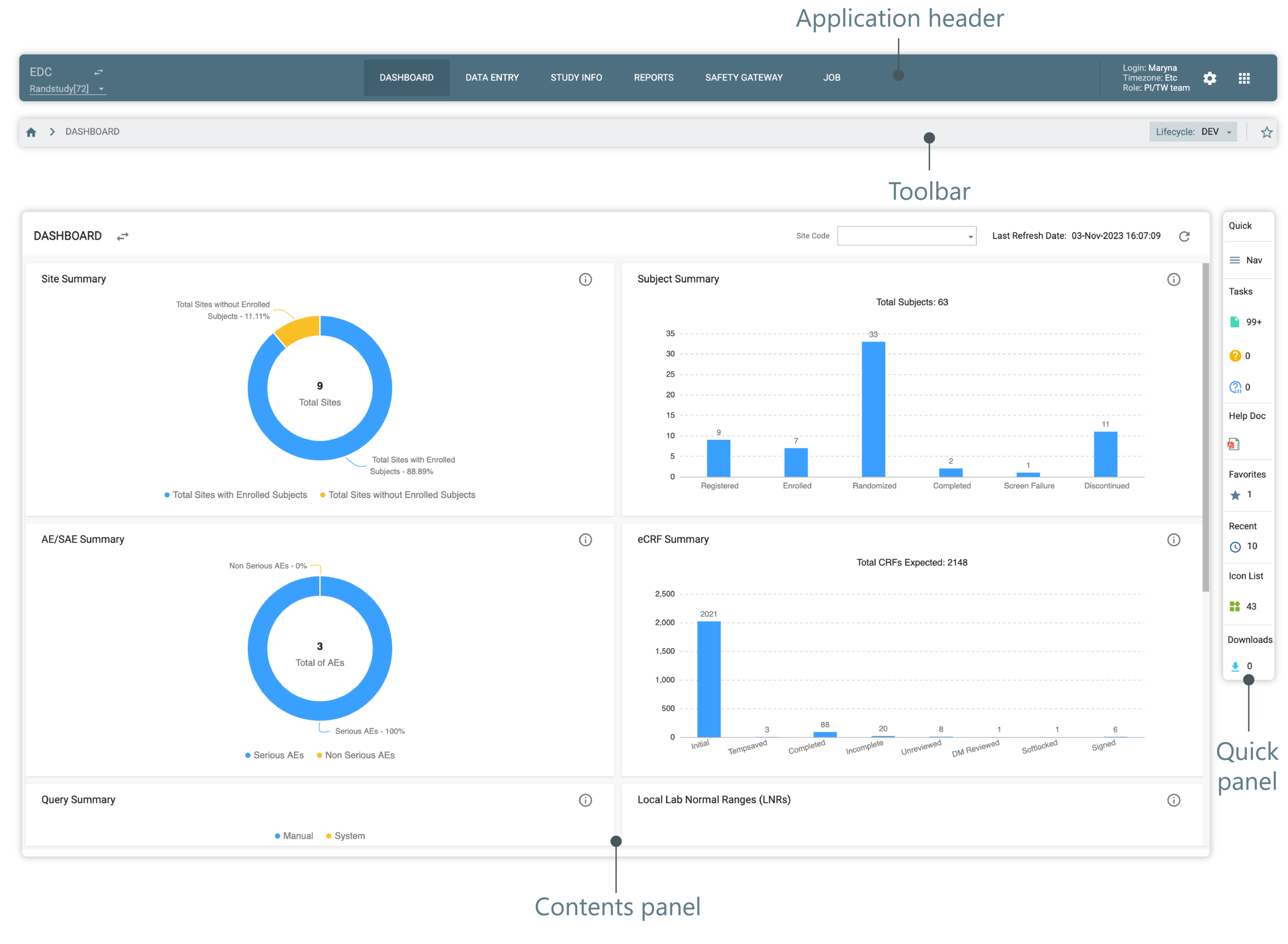Click 'Total Subjects: 63' text
The height and width of the screenshot is (944, 1288).
[x=911, y=302]
